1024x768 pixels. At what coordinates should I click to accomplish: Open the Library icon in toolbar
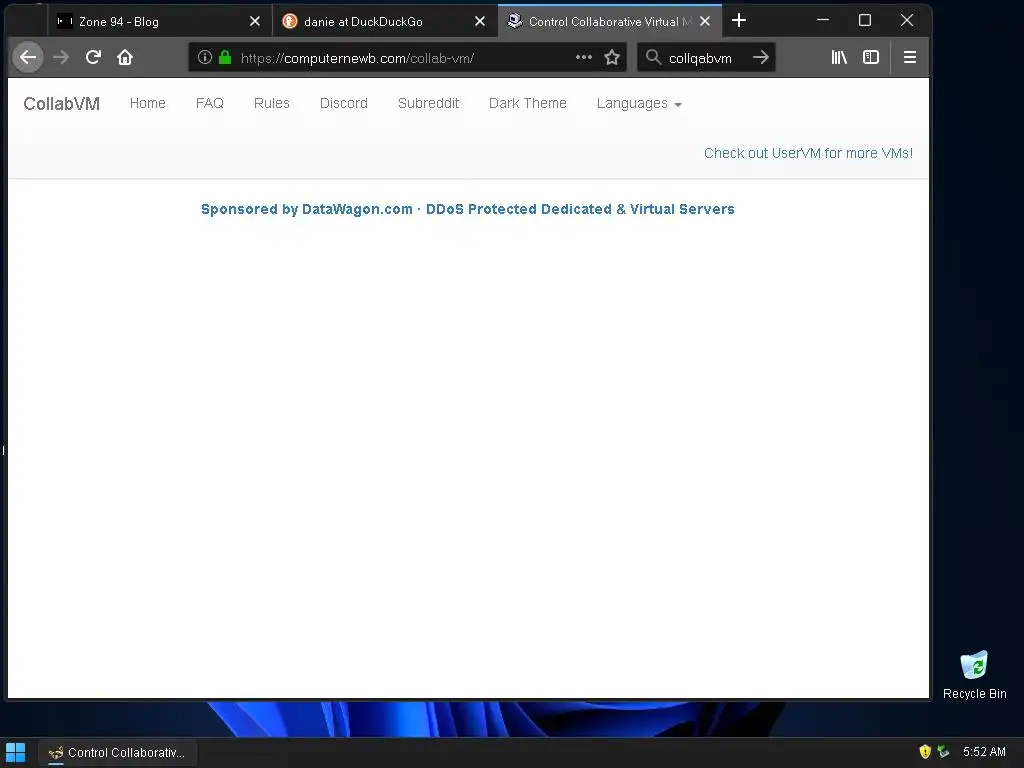pyautogui.click(x=839, y=57)
